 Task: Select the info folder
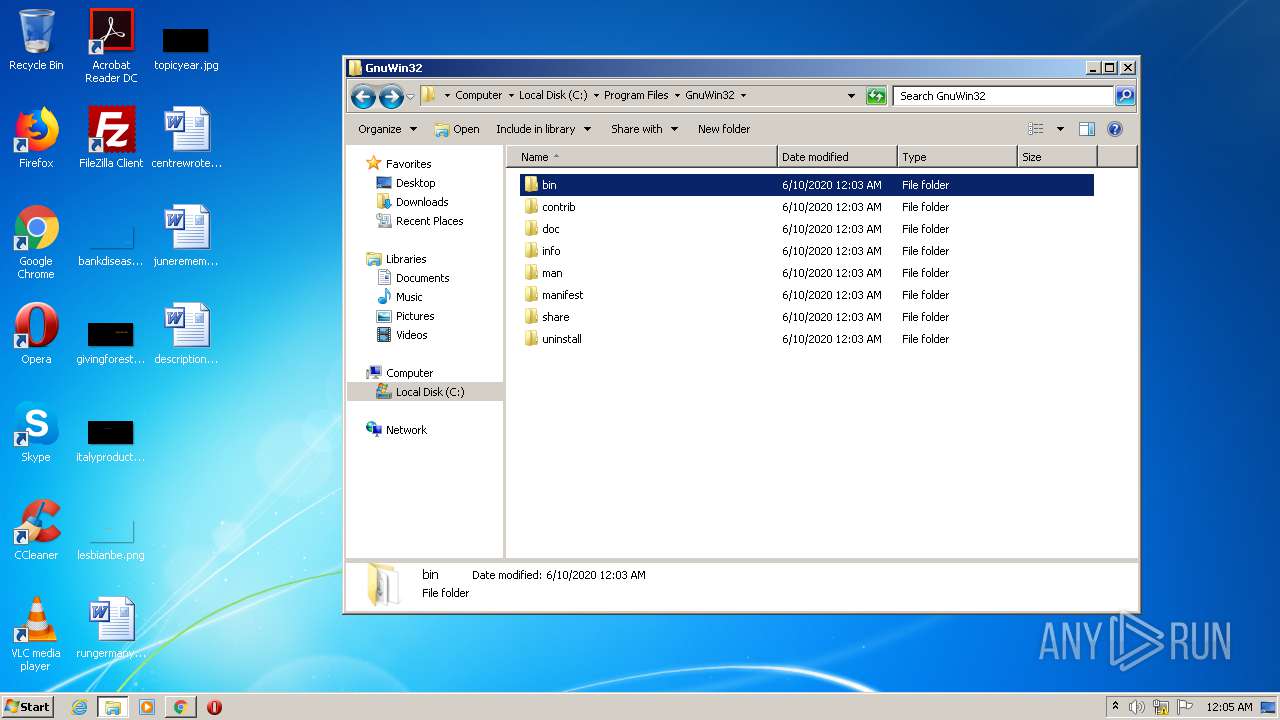click(x=806, y=251)
